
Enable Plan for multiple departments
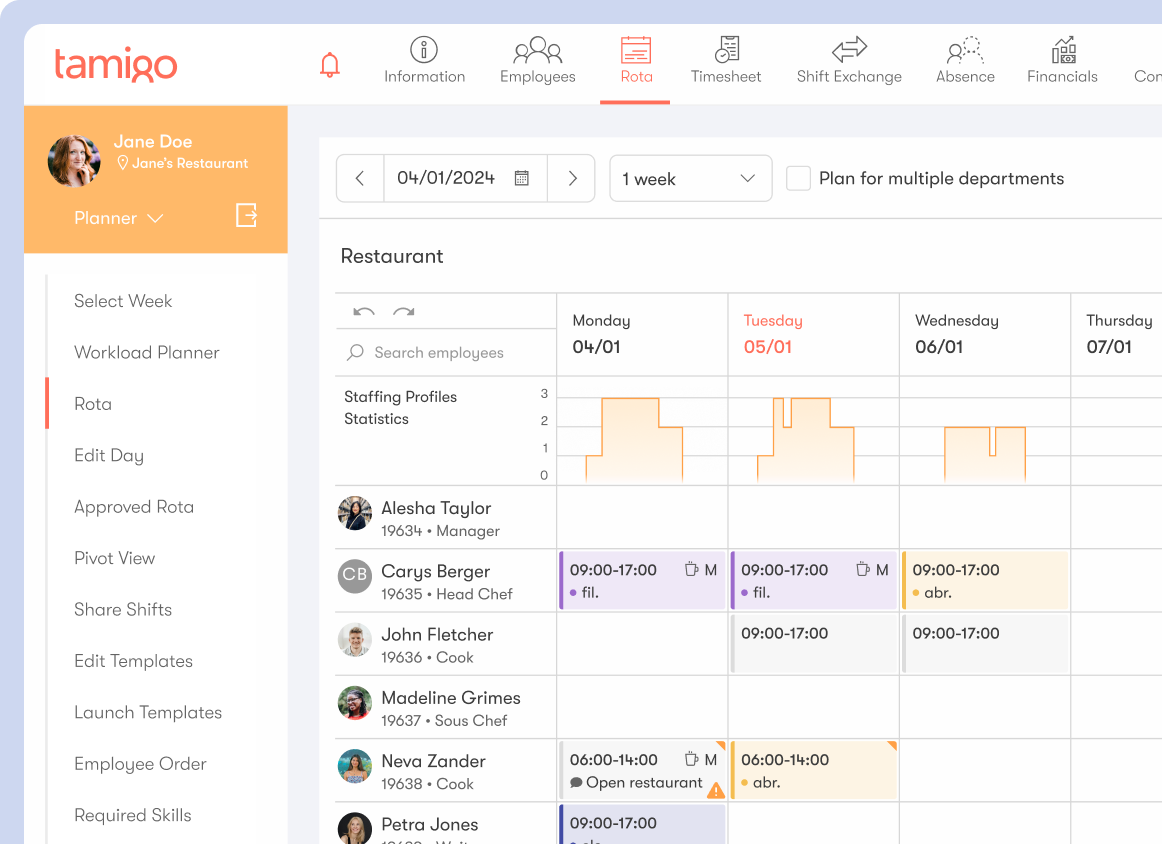point(797,178)
